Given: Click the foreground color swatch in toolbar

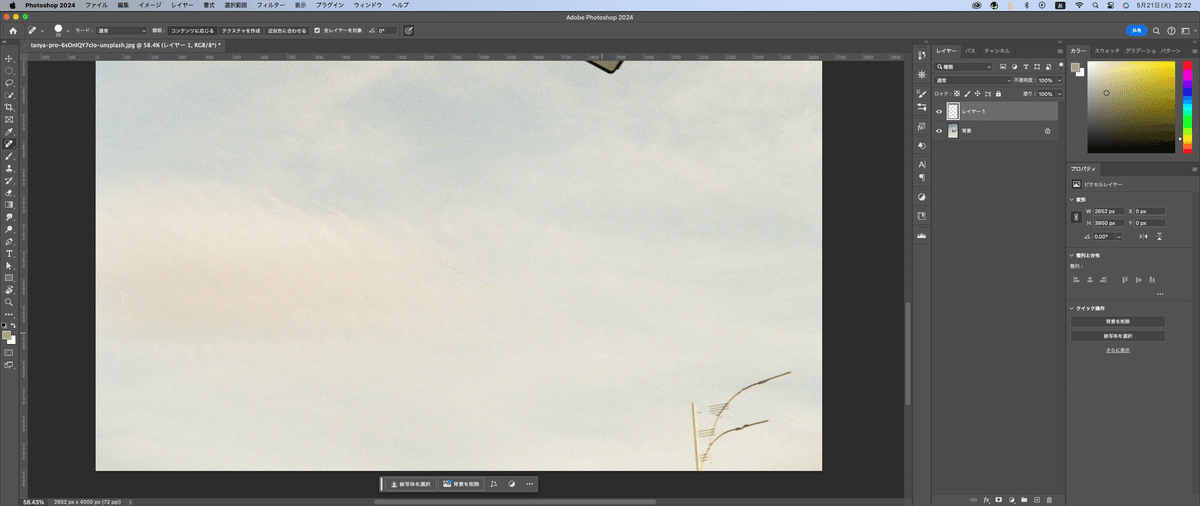Looking at the screenshot, I should click(7, 335).
